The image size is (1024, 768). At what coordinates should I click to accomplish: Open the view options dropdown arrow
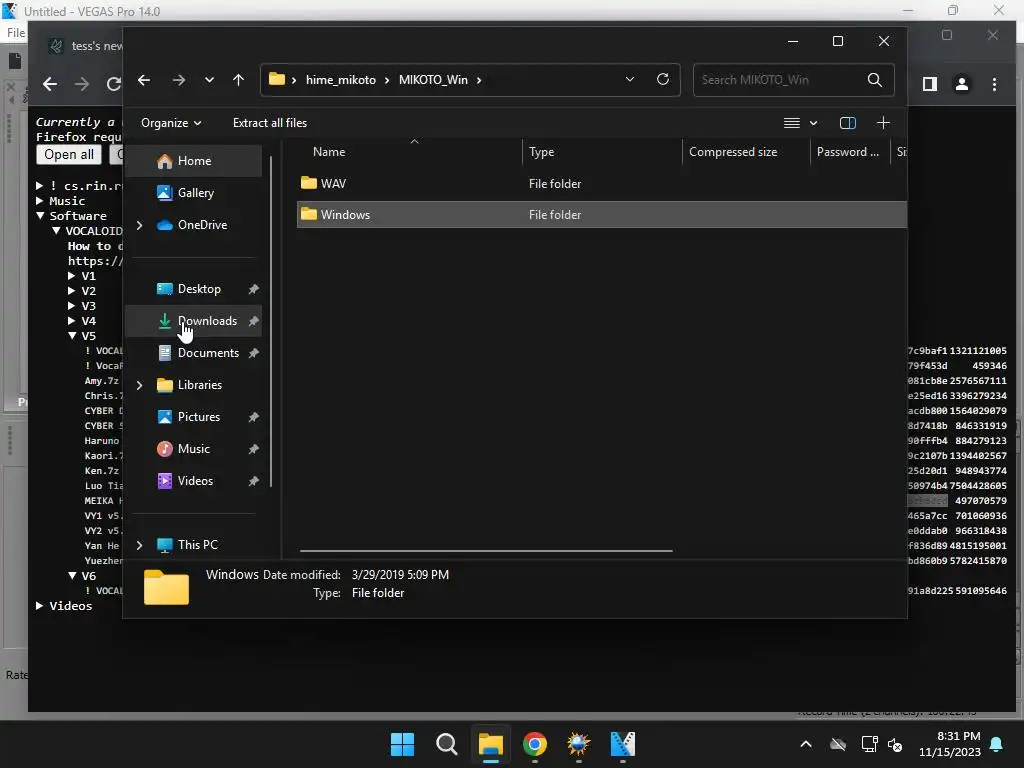(x=813, y=123)
